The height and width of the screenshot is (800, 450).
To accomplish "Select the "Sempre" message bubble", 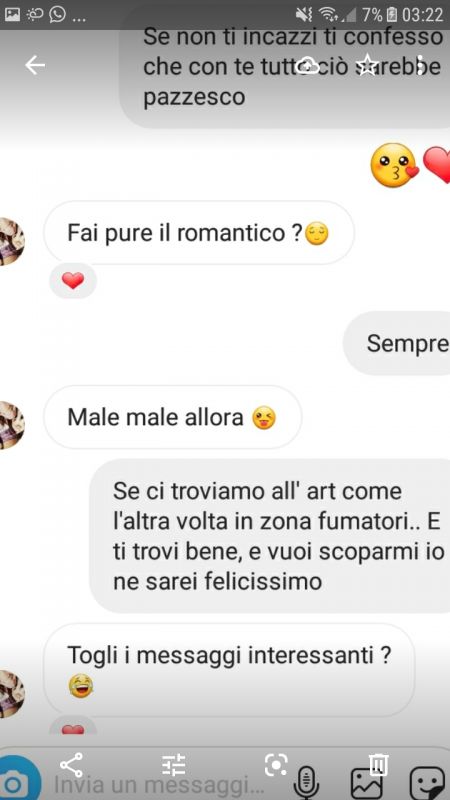I will point(396,343).
